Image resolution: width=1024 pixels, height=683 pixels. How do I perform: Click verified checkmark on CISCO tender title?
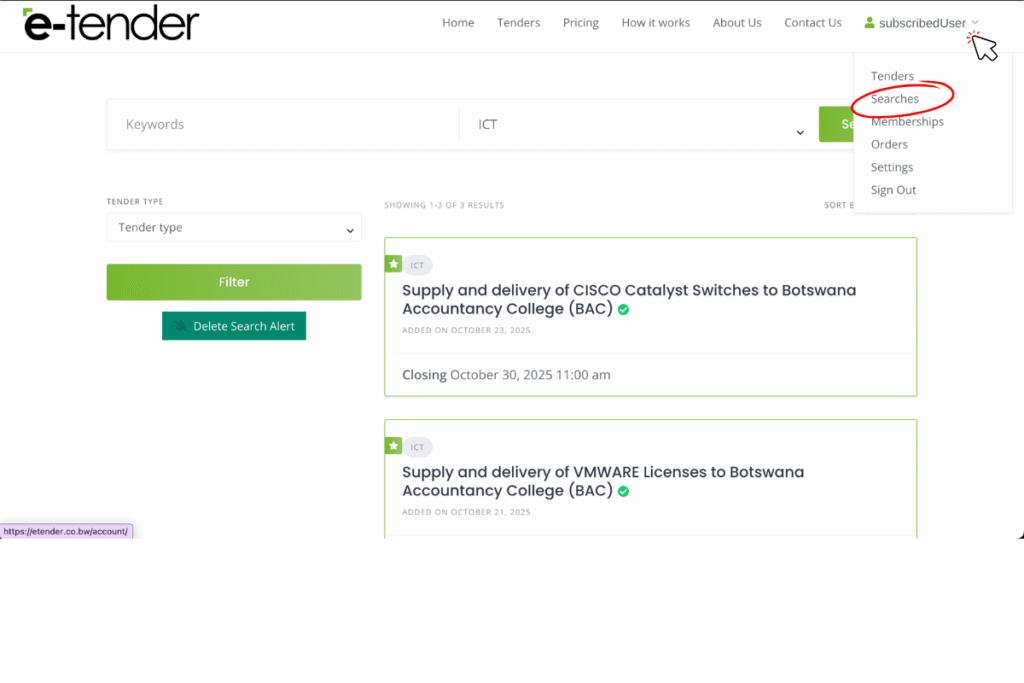point(623,310)
